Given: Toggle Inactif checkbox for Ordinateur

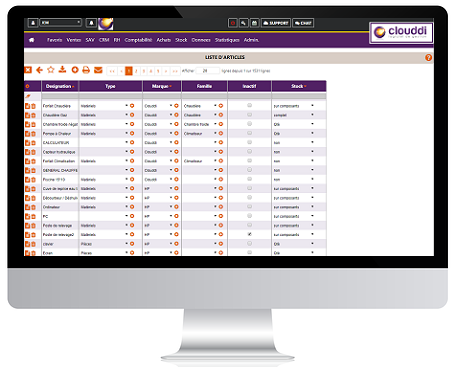Looking at the screenshot, I should tap(249, 207).
